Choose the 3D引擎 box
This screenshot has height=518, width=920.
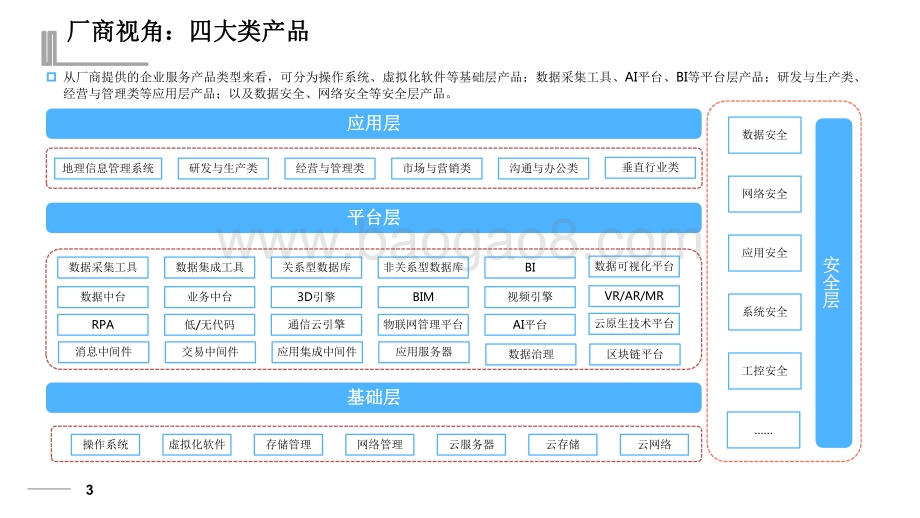[x=316, y=297]
